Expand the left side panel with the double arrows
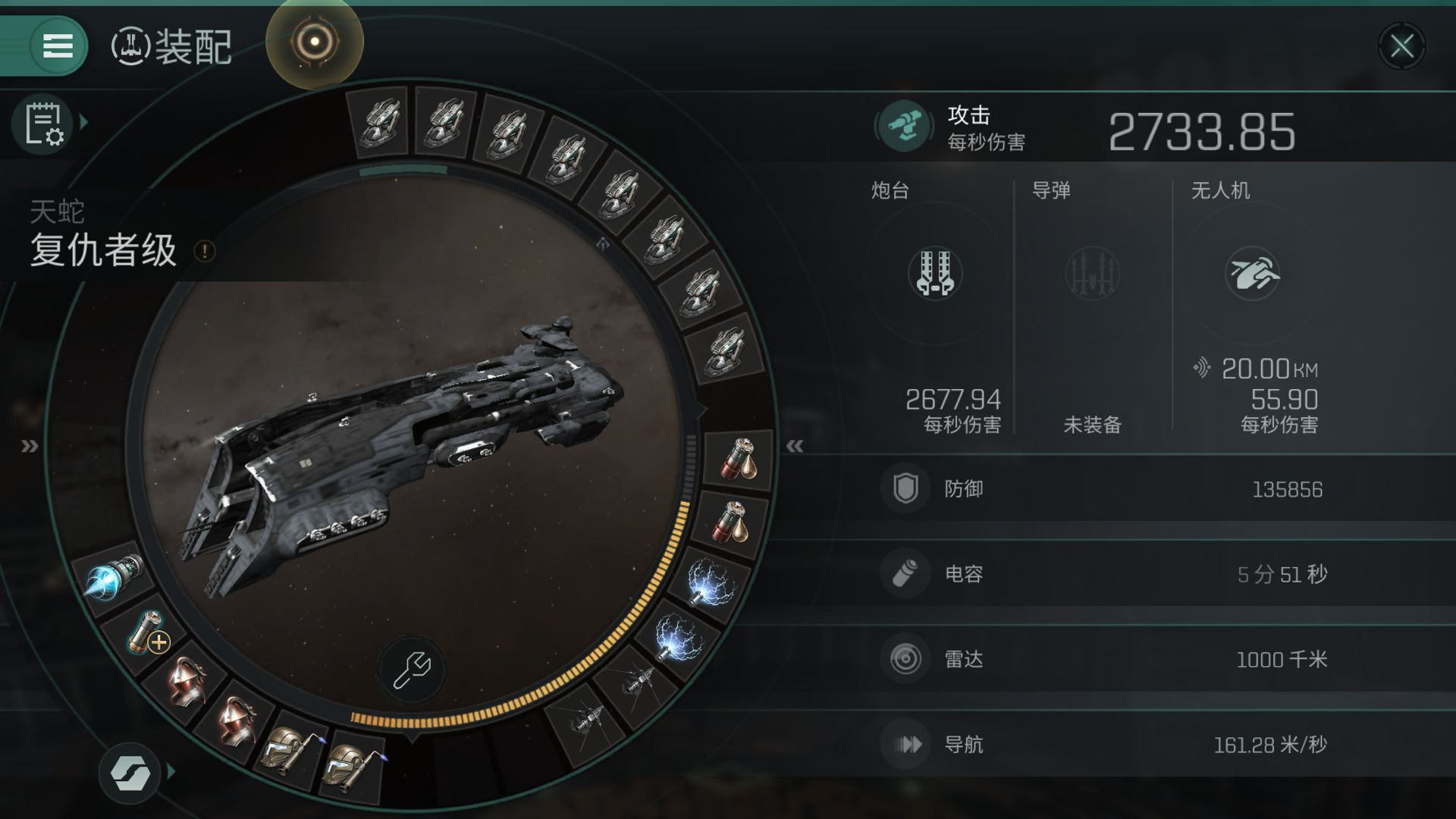1456x819 pixels. pos(30,446)
